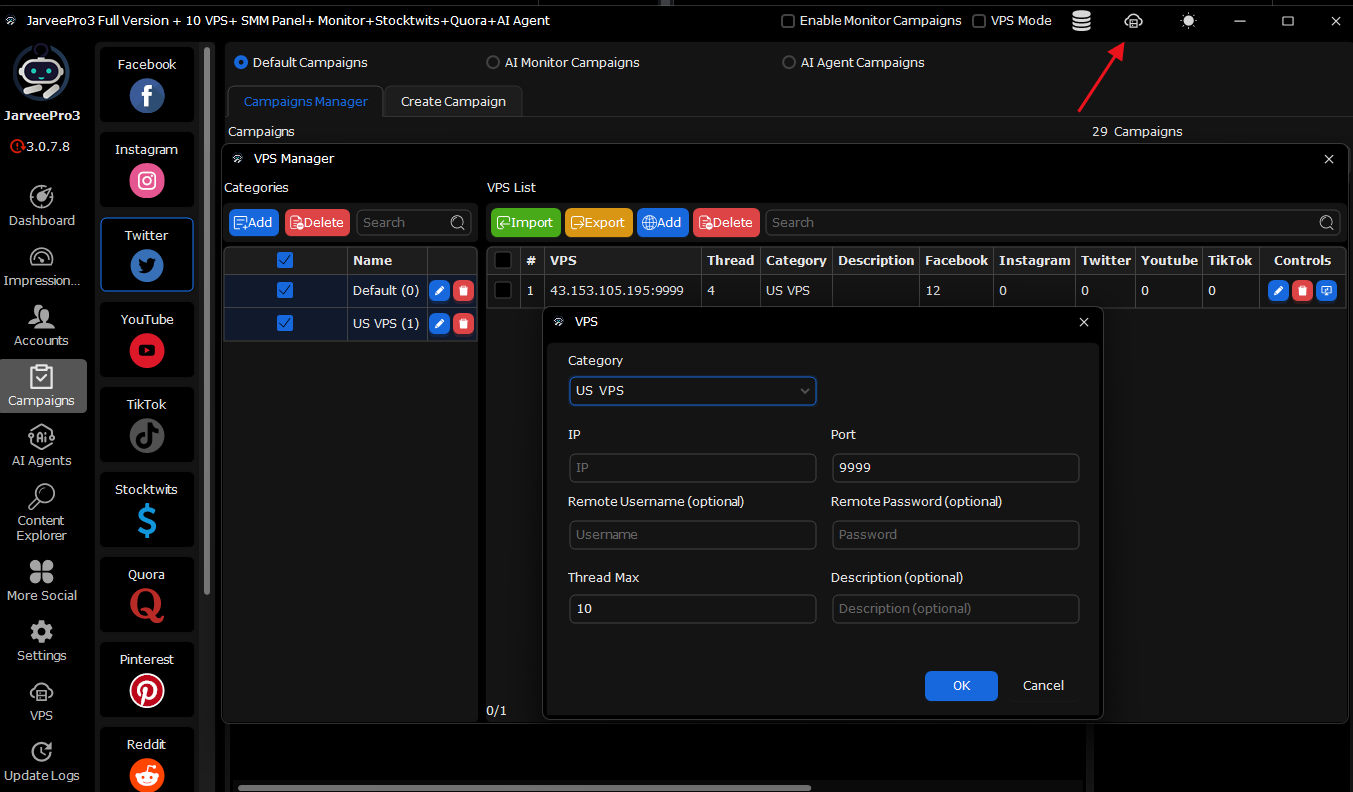The image size is (1353, 792).
Task: Edit the US VPS category pencil icon
Action: click(439, 323)
